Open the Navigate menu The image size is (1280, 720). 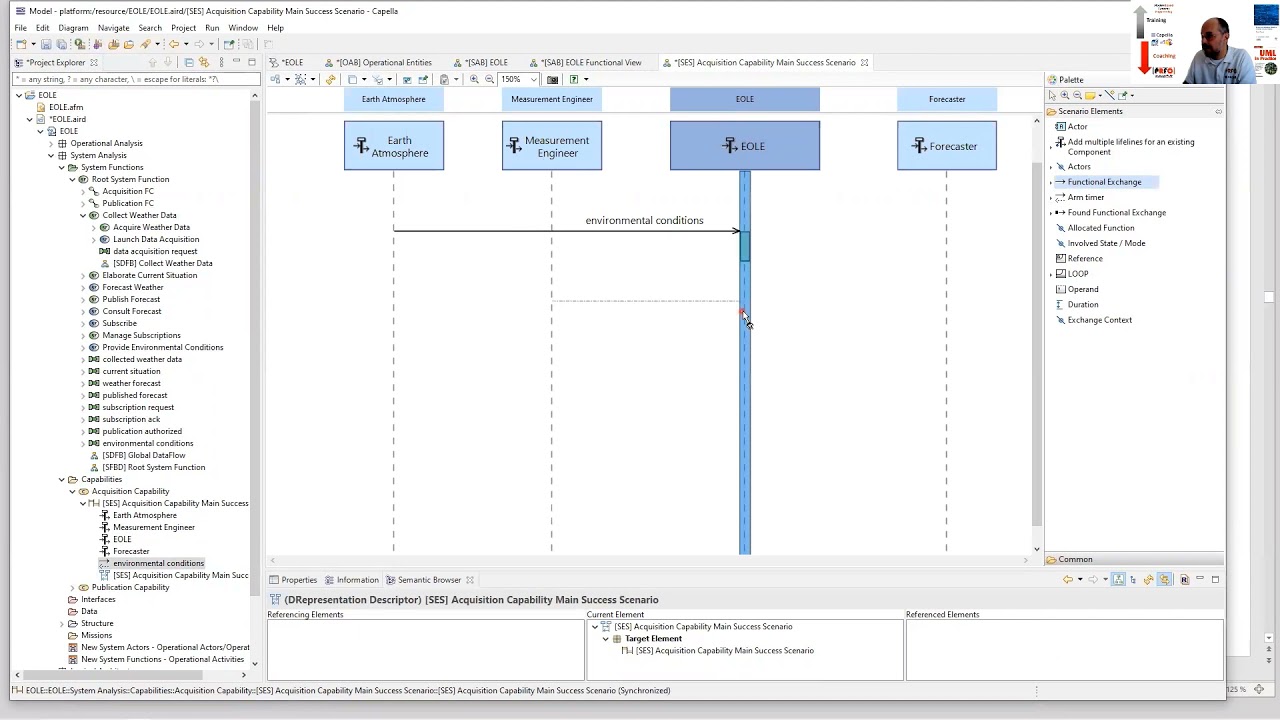[113, 28]
